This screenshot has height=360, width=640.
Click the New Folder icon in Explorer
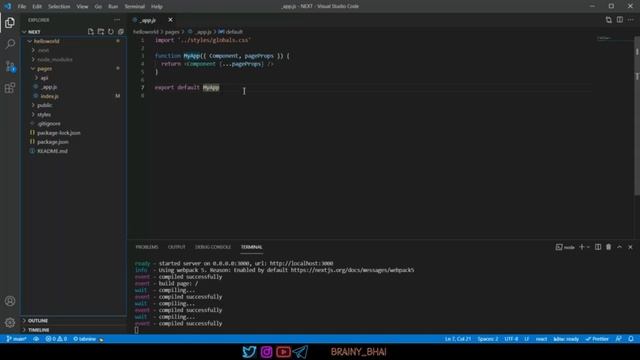101,31
